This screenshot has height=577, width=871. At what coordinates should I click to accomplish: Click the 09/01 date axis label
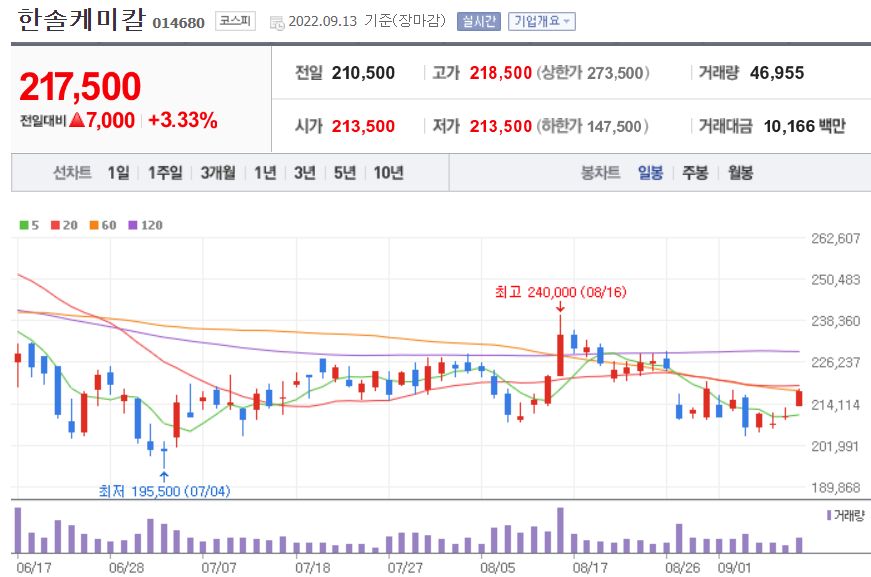click(x=734, y=568)
